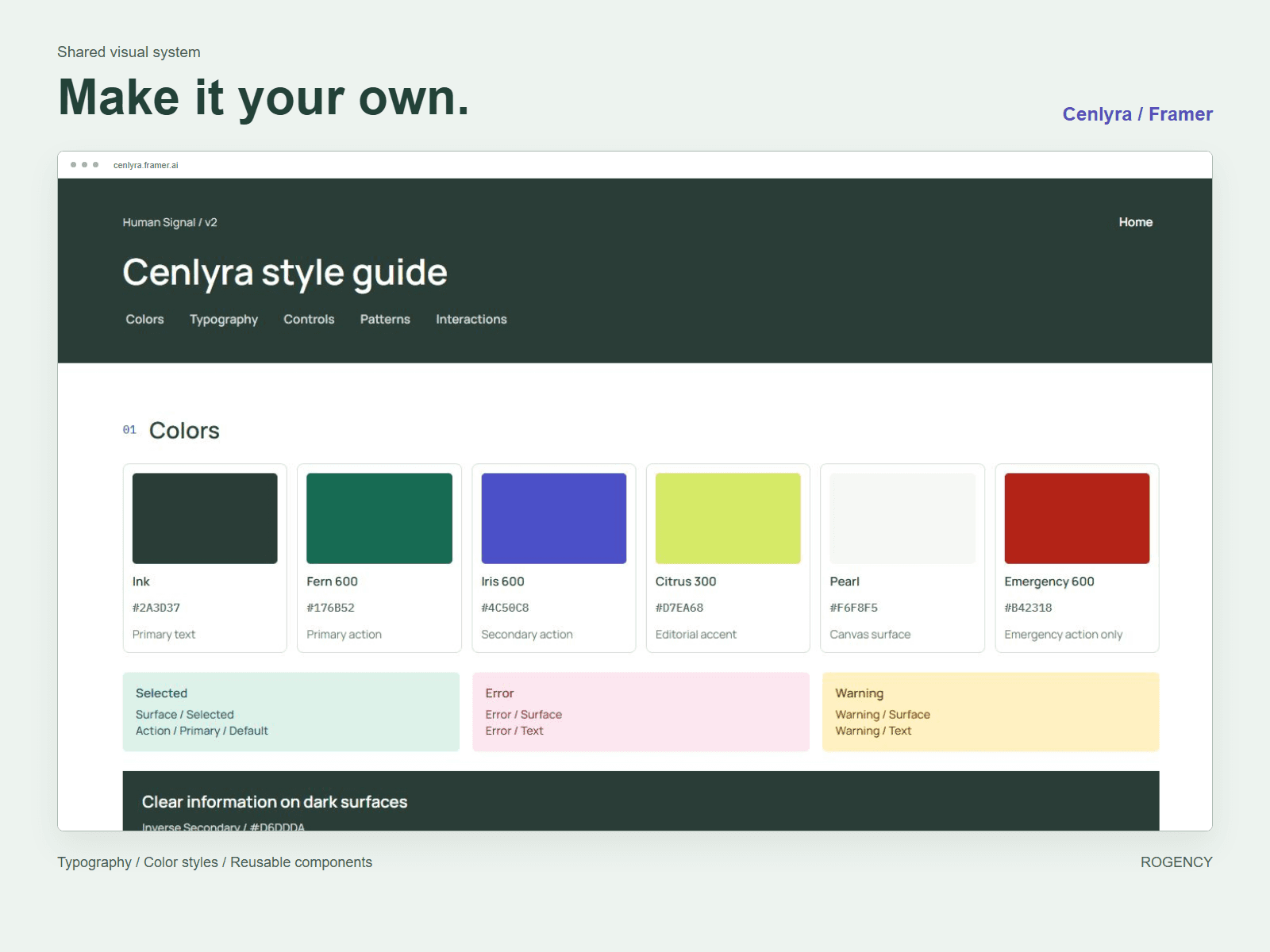1270x952 pixels.
Task: Click the Cenlyra style guide title
Action: coord(285,273)
